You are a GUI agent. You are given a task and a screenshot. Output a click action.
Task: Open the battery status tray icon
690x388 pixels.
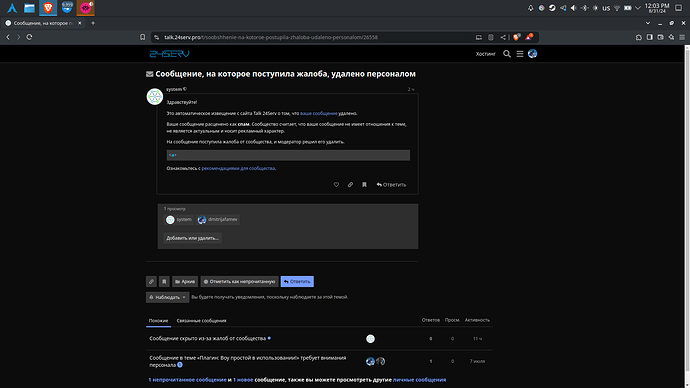628,8
